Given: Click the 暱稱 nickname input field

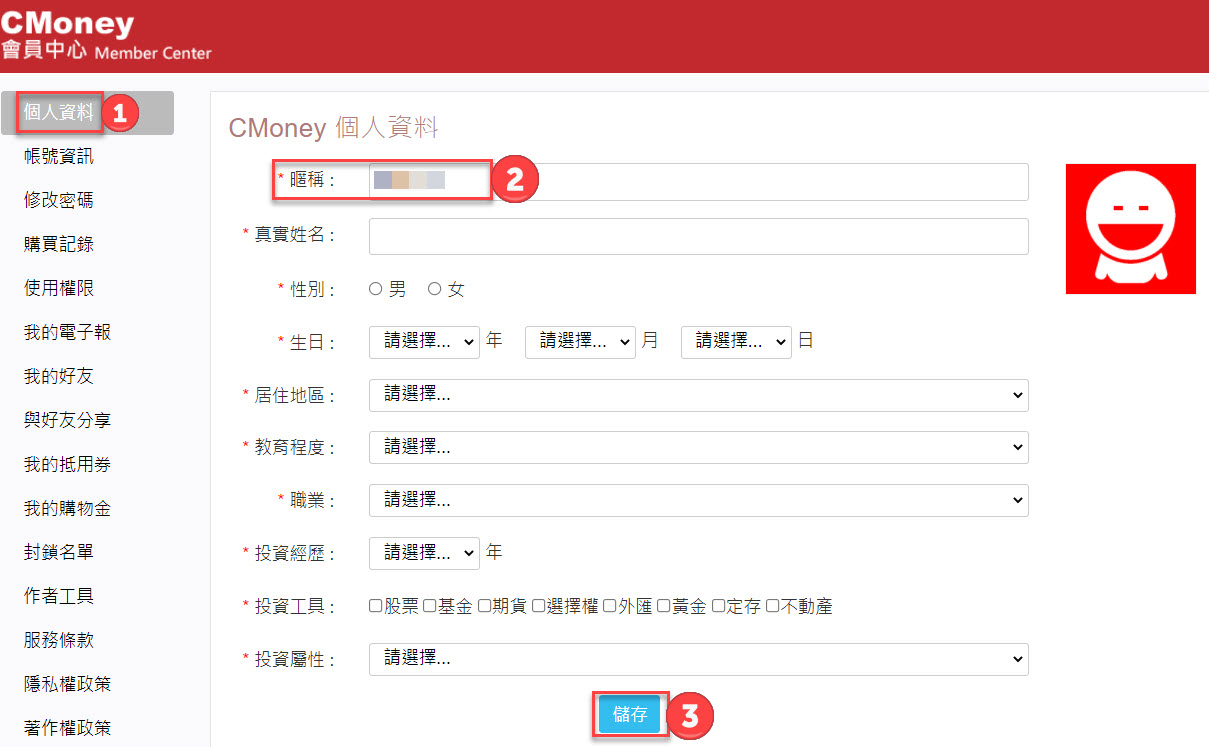Looking at the screenshot, I should [698, 182].
